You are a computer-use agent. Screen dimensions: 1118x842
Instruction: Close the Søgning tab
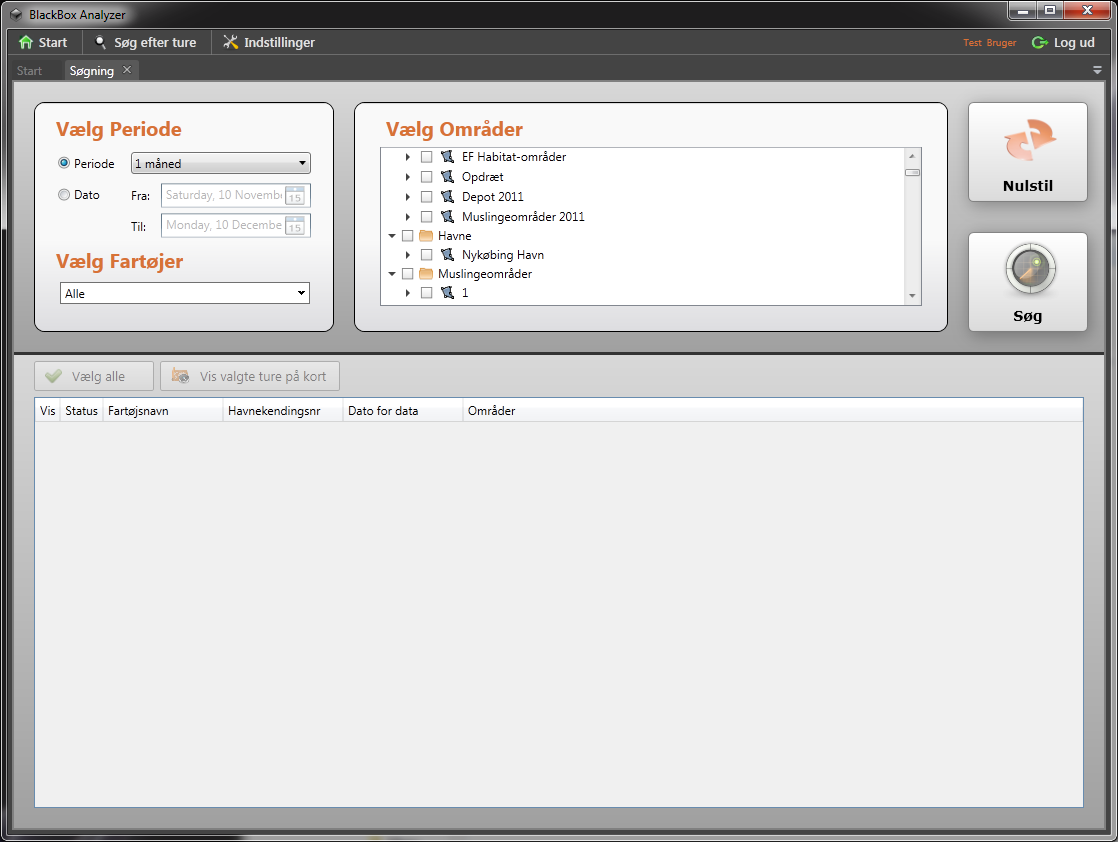point(127,70)
